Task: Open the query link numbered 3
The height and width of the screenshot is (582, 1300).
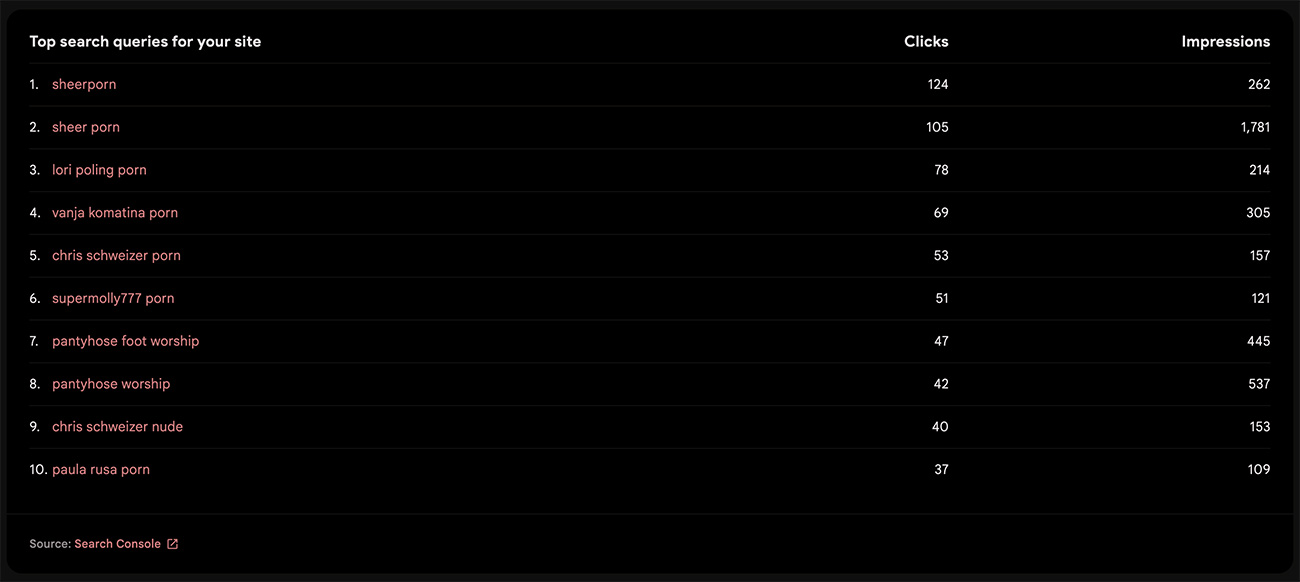Action: click(99, 170)
